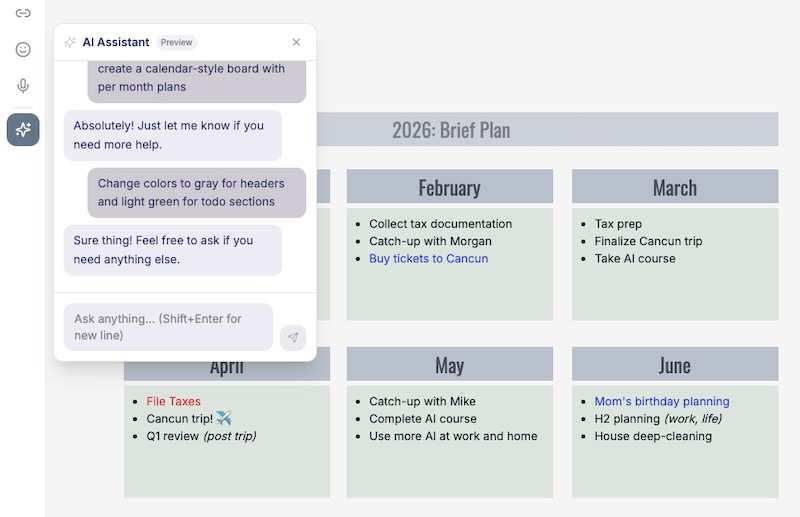Open the Buy tickets to Cancun link
800x517 pixels.
click(428, 258)
